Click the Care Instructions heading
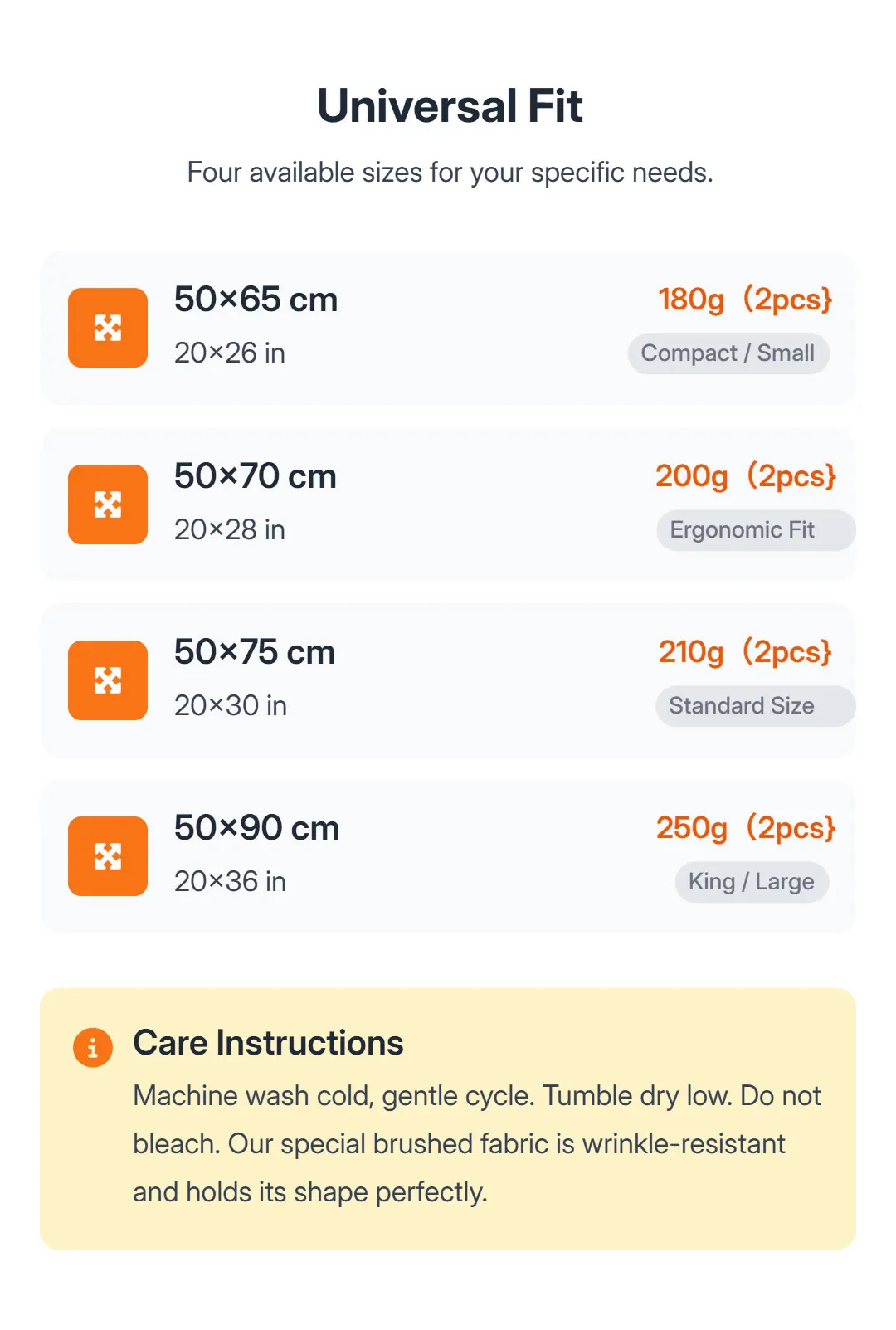 pyautogui.click(x=268, y=1043)
